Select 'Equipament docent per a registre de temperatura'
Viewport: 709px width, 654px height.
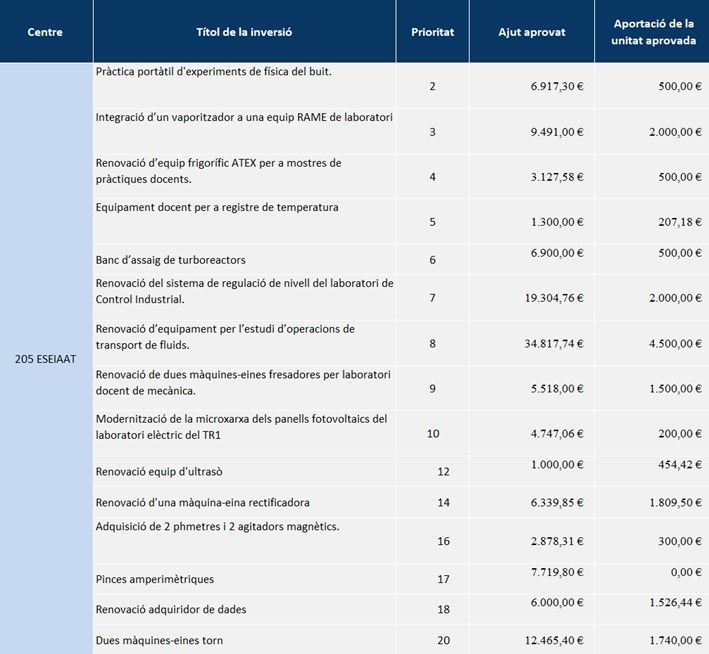[217, 208]
